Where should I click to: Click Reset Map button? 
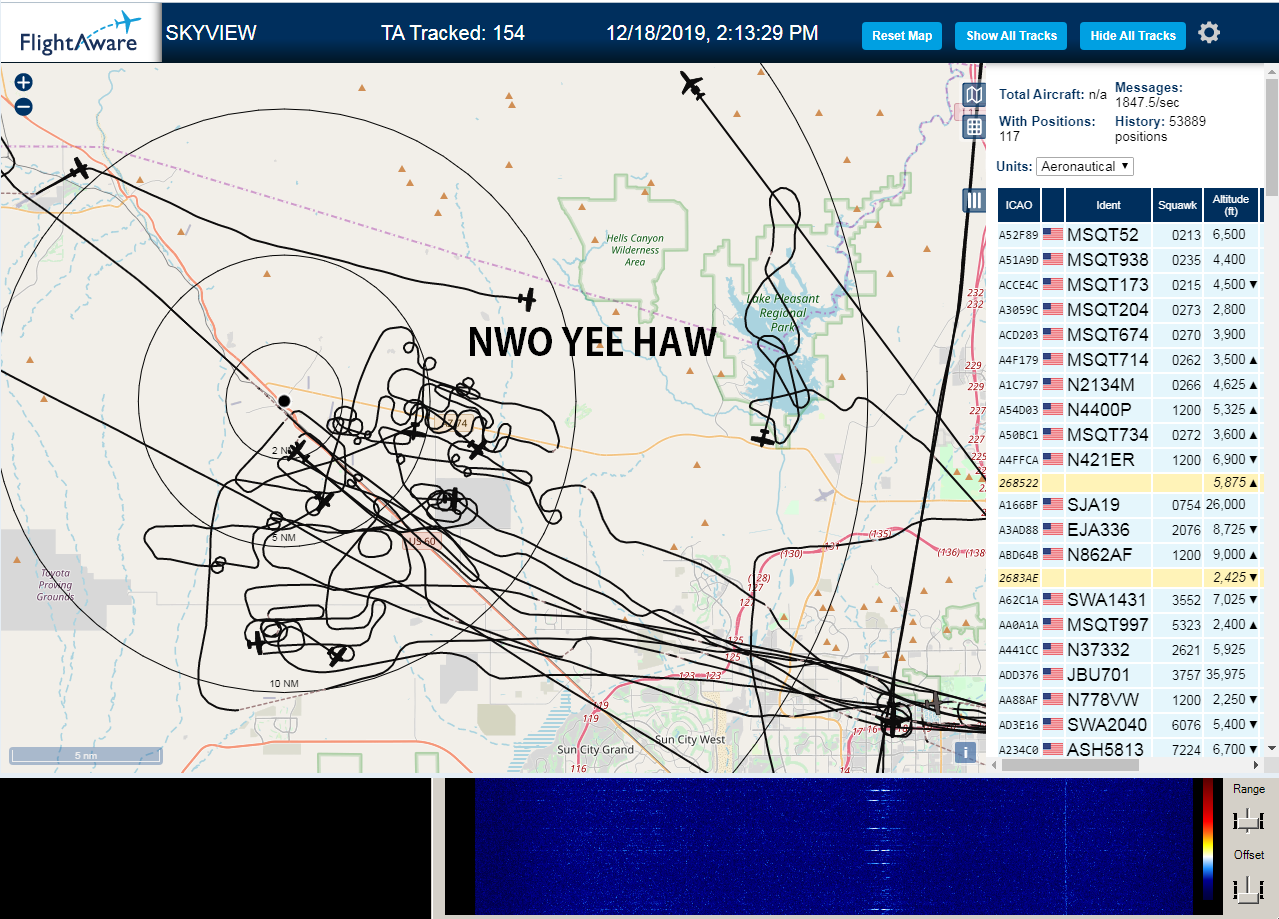click(x=902, y=36)
